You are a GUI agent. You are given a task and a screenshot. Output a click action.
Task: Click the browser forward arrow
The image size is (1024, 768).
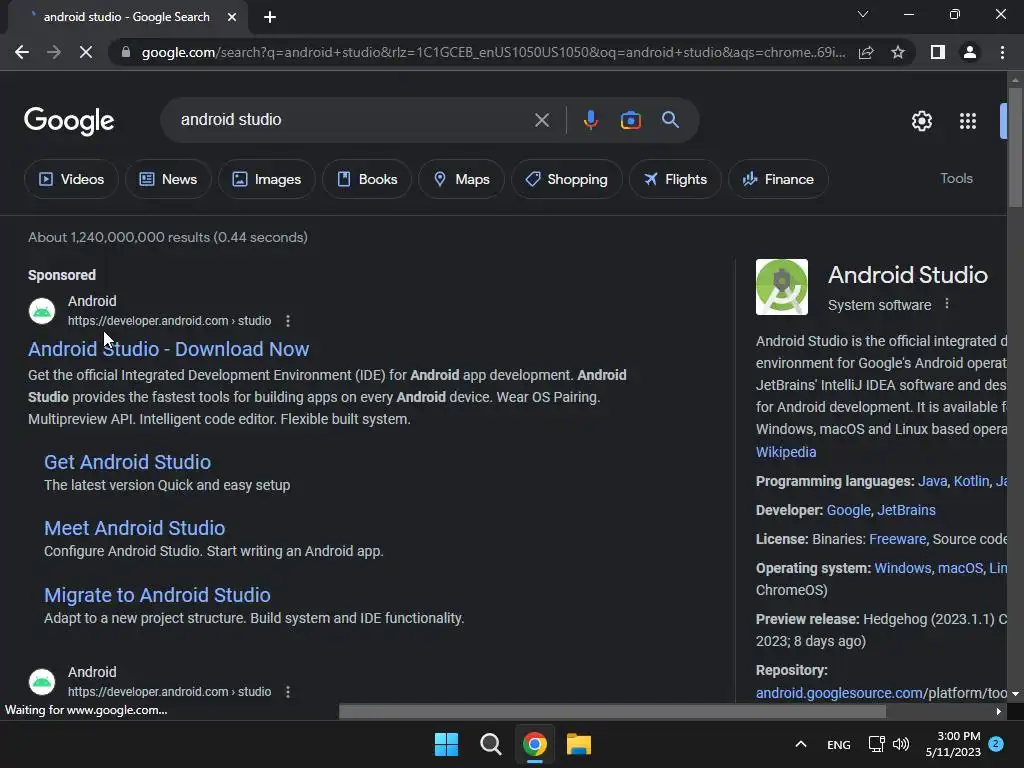54,52
